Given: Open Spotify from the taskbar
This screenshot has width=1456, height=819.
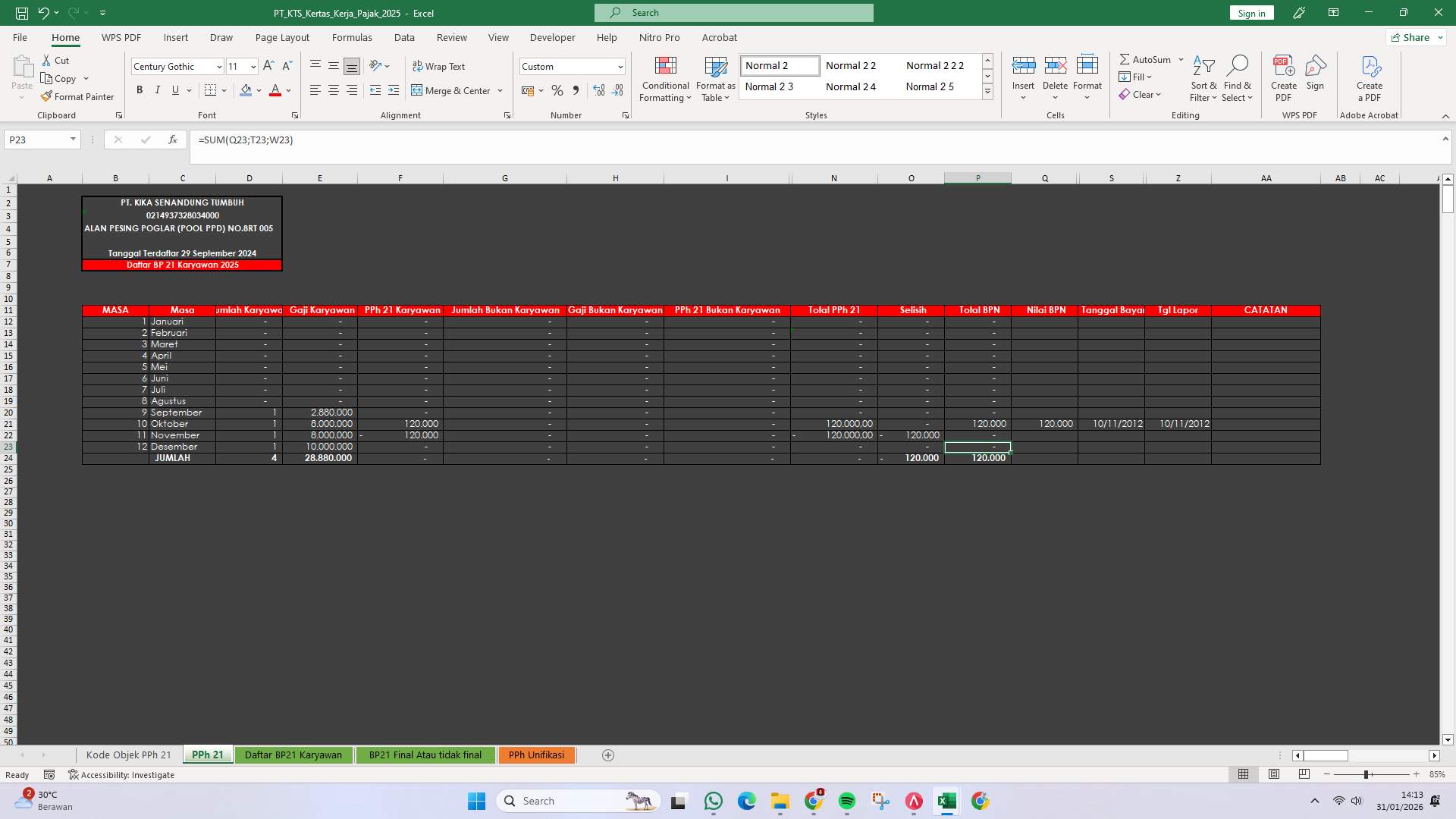Looking at the screenshot, I should point(848,801).
